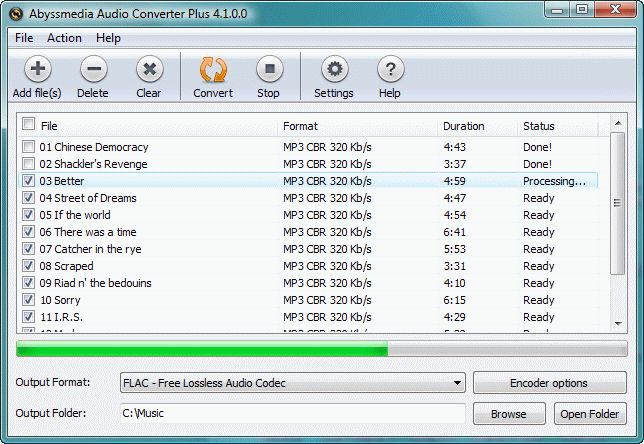Viewport: 644px width, 444px height.
Task: Click the Delete minus icon
Action: pyautogui.click(x=94, y=69)
